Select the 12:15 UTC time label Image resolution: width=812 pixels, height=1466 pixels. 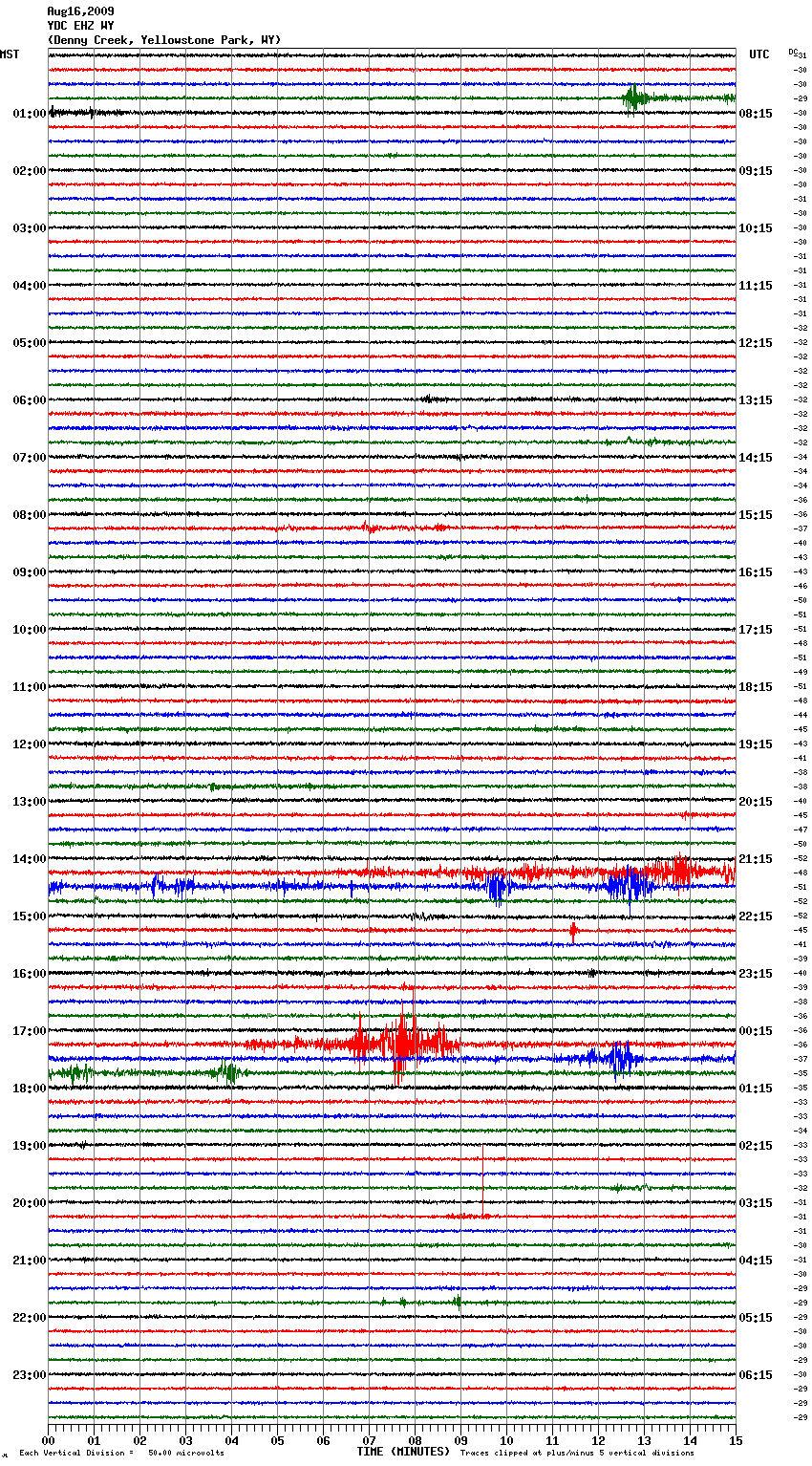pyautogui.click(x=756, y=343)
